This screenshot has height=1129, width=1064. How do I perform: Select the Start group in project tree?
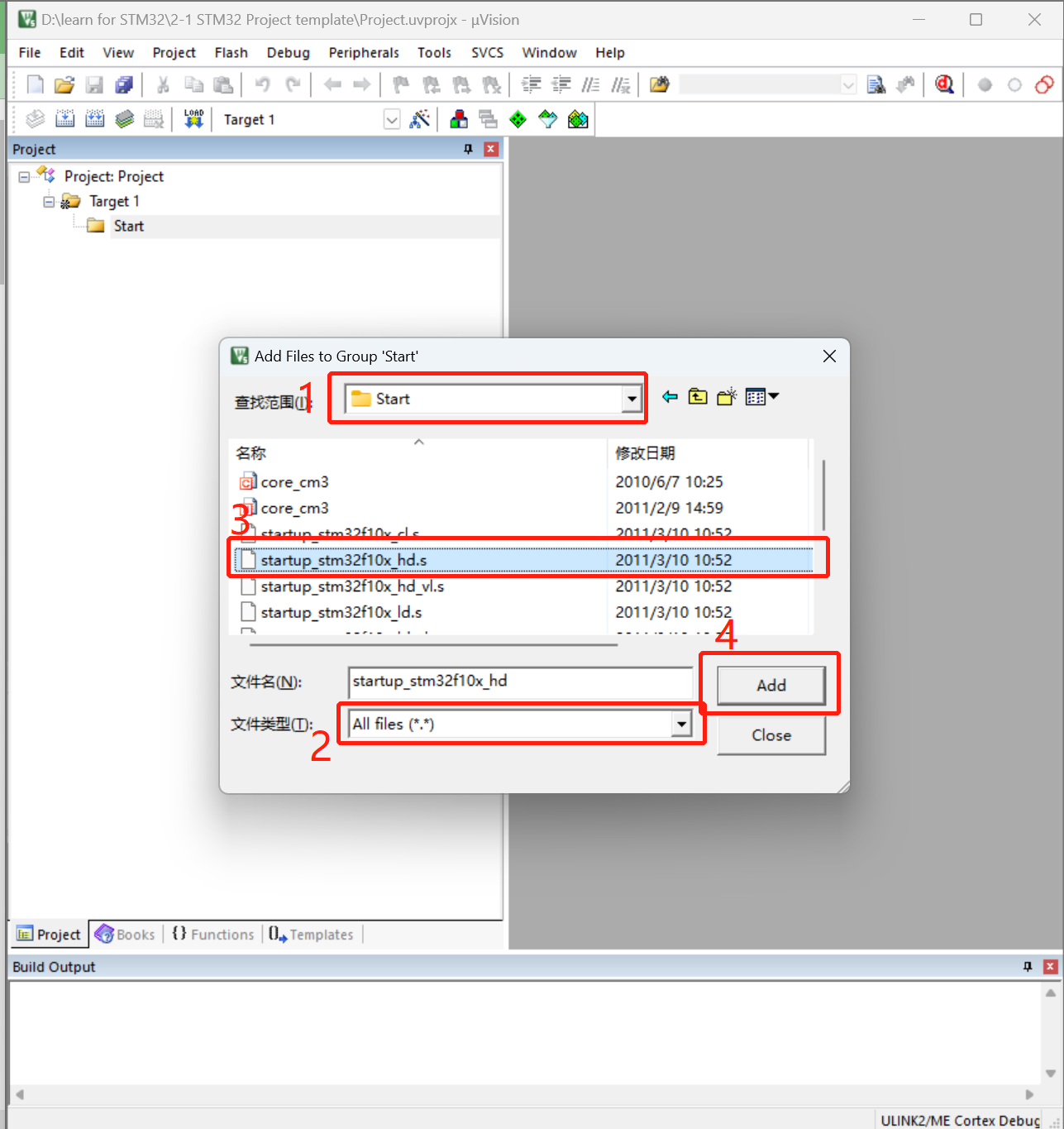tap(128, 226)
